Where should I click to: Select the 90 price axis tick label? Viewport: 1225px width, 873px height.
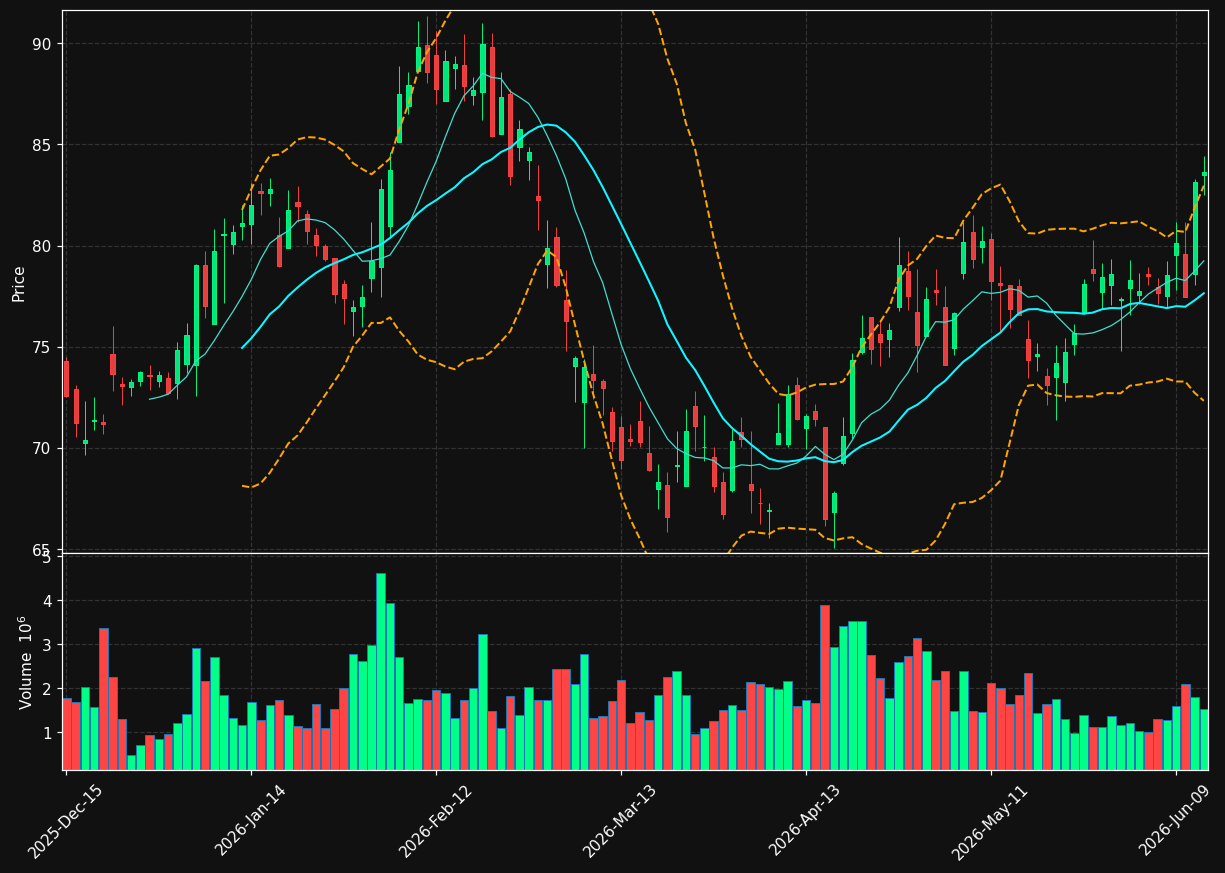click(41, 44)
